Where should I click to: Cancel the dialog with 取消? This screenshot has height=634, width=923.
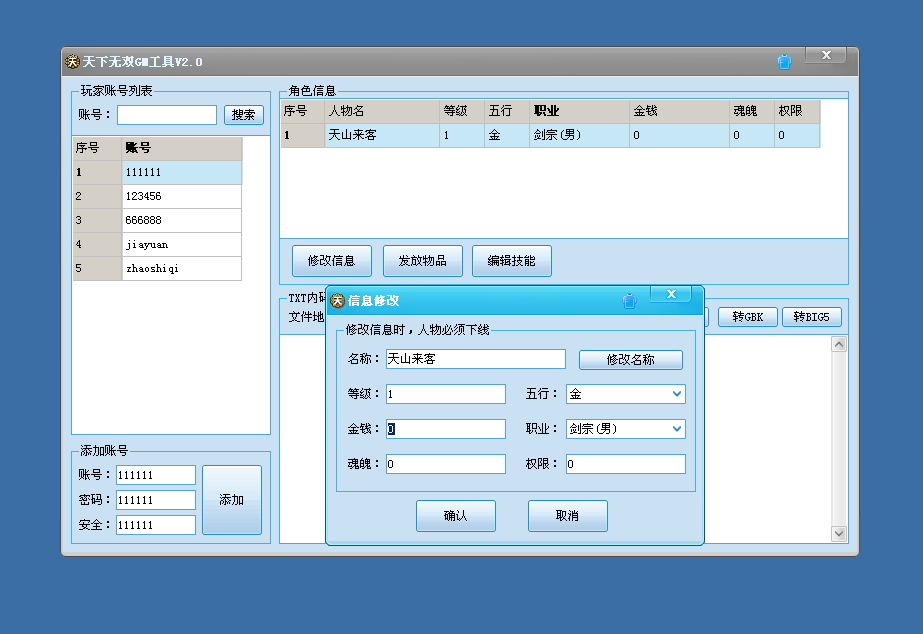tap(567, 516)
